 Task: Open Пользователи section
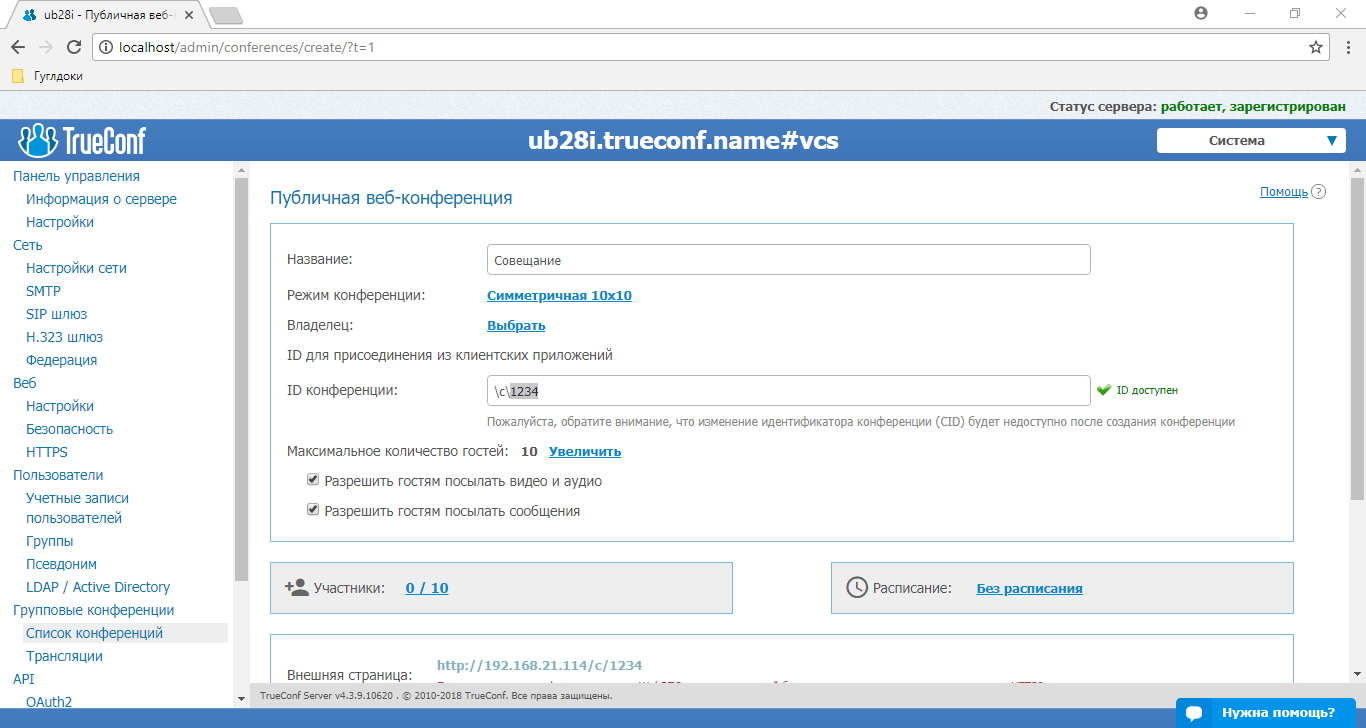pos(58,475)
